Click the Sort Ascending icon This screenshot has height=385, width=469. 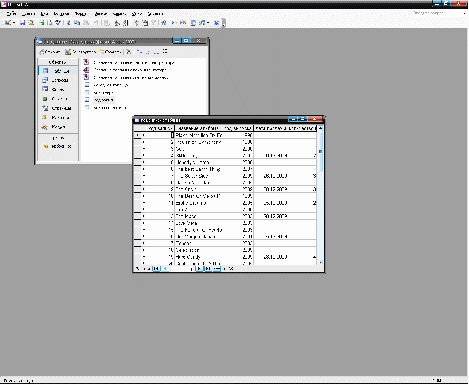(x=117, y=23)
